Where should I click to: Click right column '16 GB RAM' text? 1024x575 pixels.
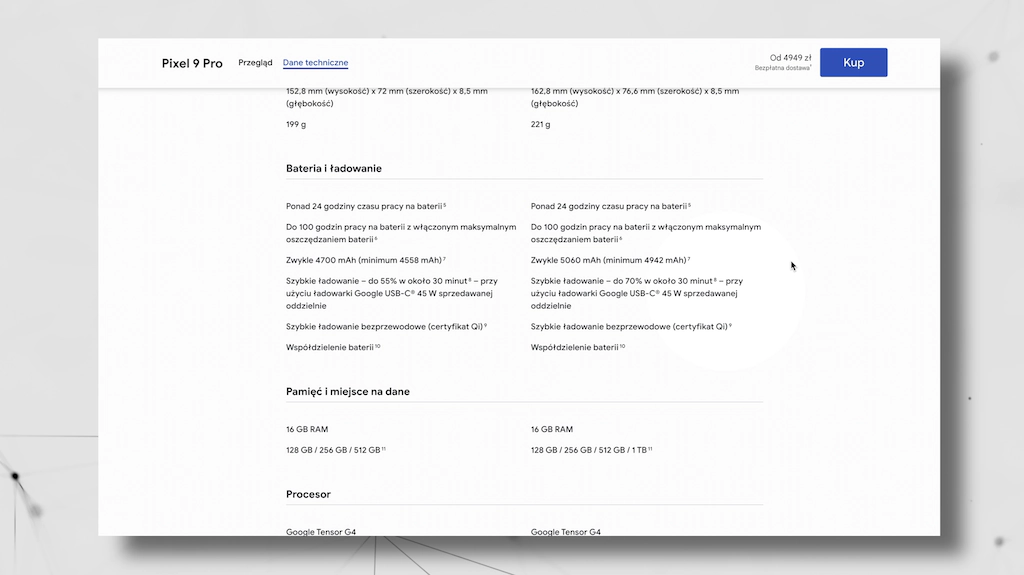[552, 429]
